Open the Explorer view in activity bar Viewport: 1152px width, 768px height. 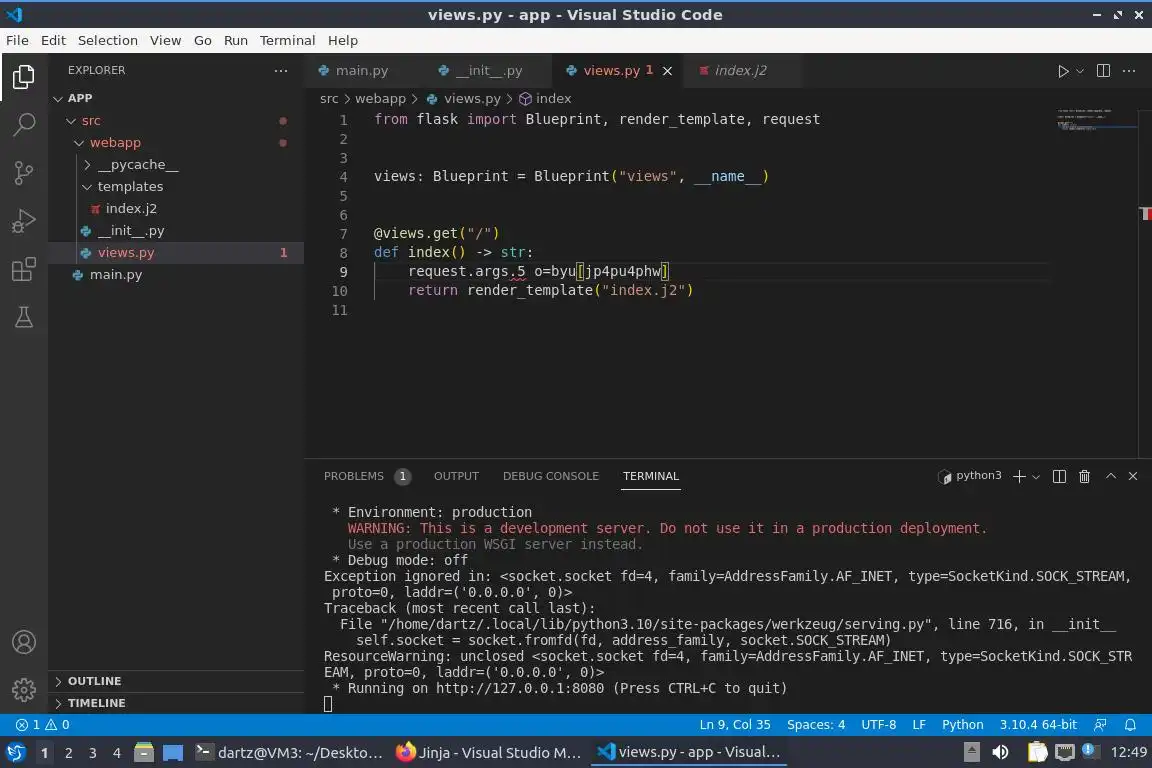pos(24,77)
